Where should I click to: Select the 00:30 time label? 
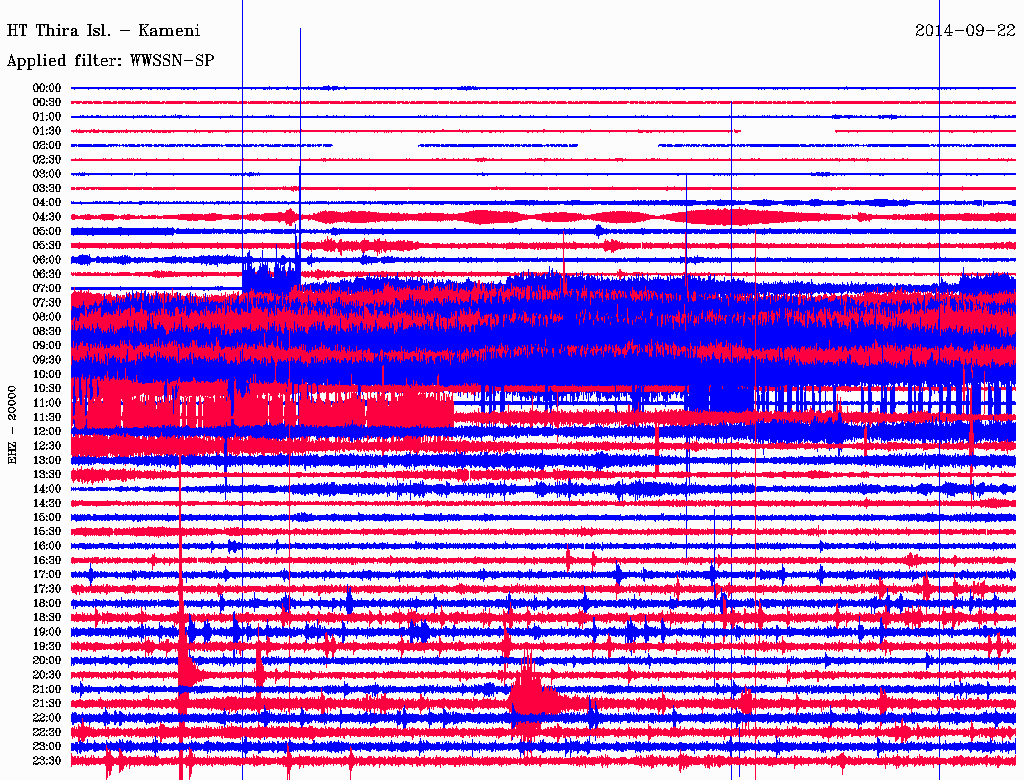(47, 102)
